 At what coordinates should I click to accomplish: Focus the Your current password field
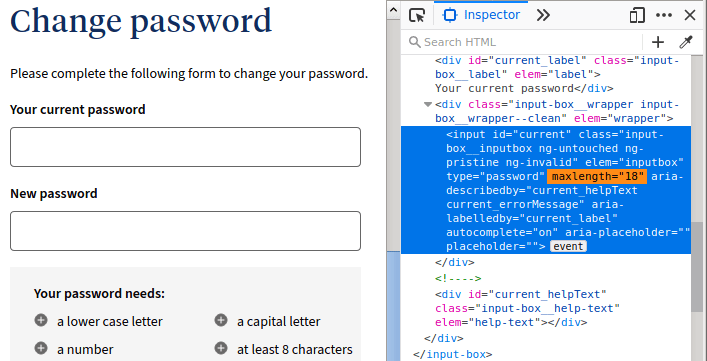point(185,147)
